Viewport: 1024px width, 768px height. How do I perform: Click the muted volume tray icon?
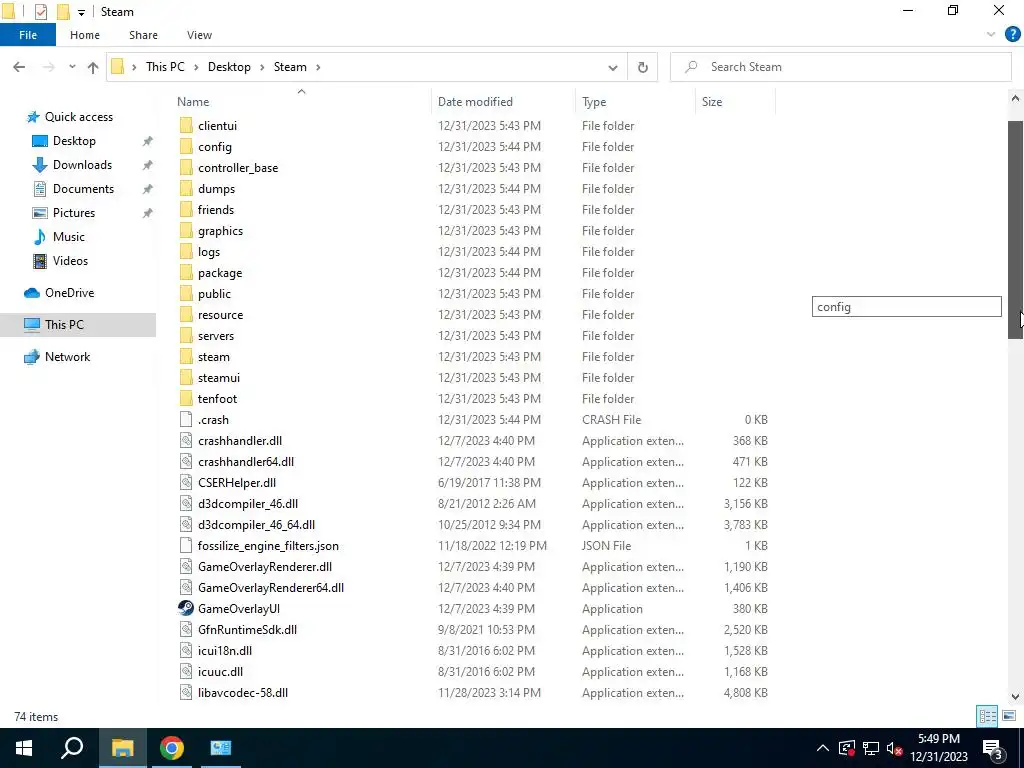[x=894, y=748]
